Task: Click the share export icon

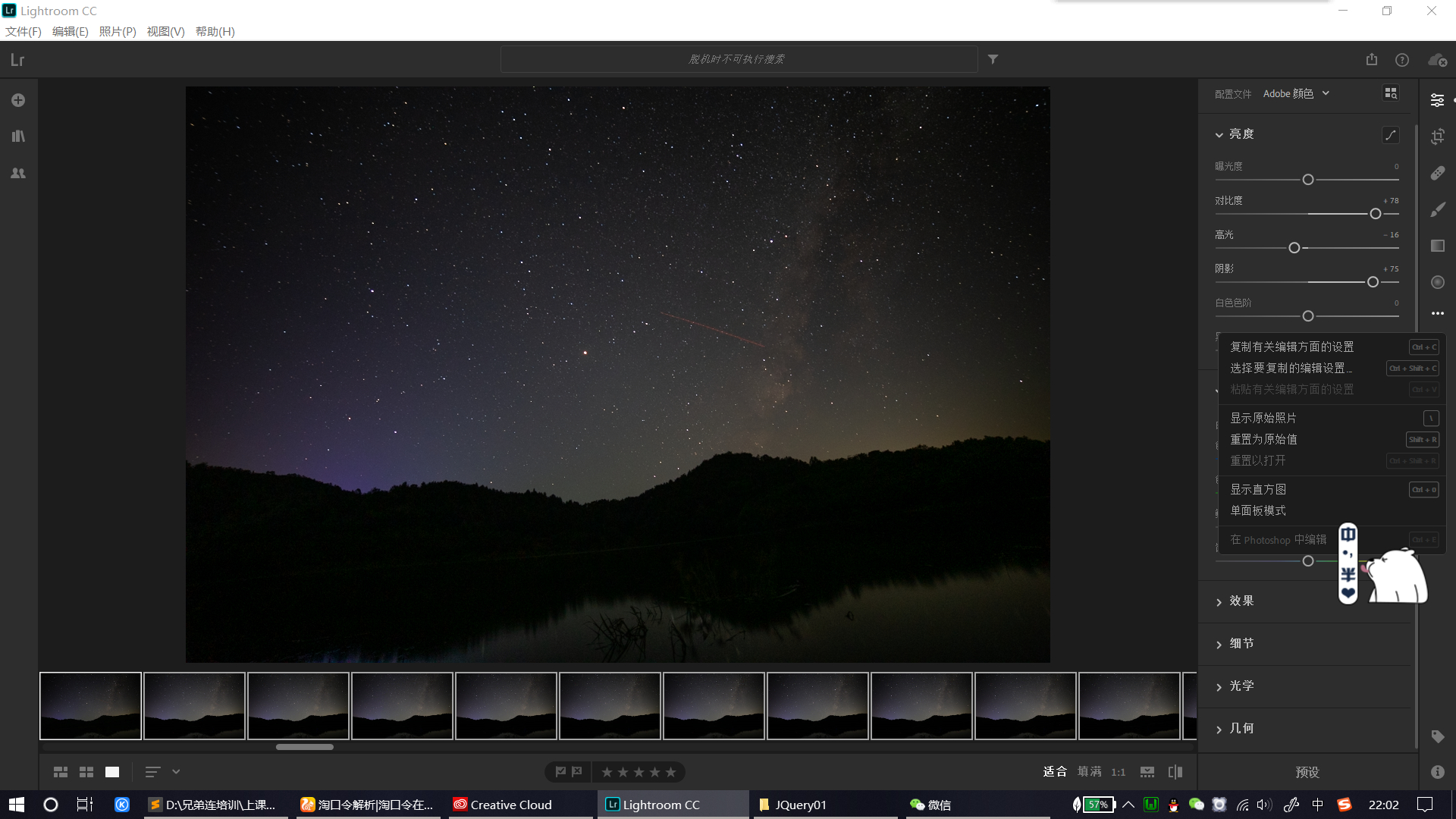Action: [1372, 59]
